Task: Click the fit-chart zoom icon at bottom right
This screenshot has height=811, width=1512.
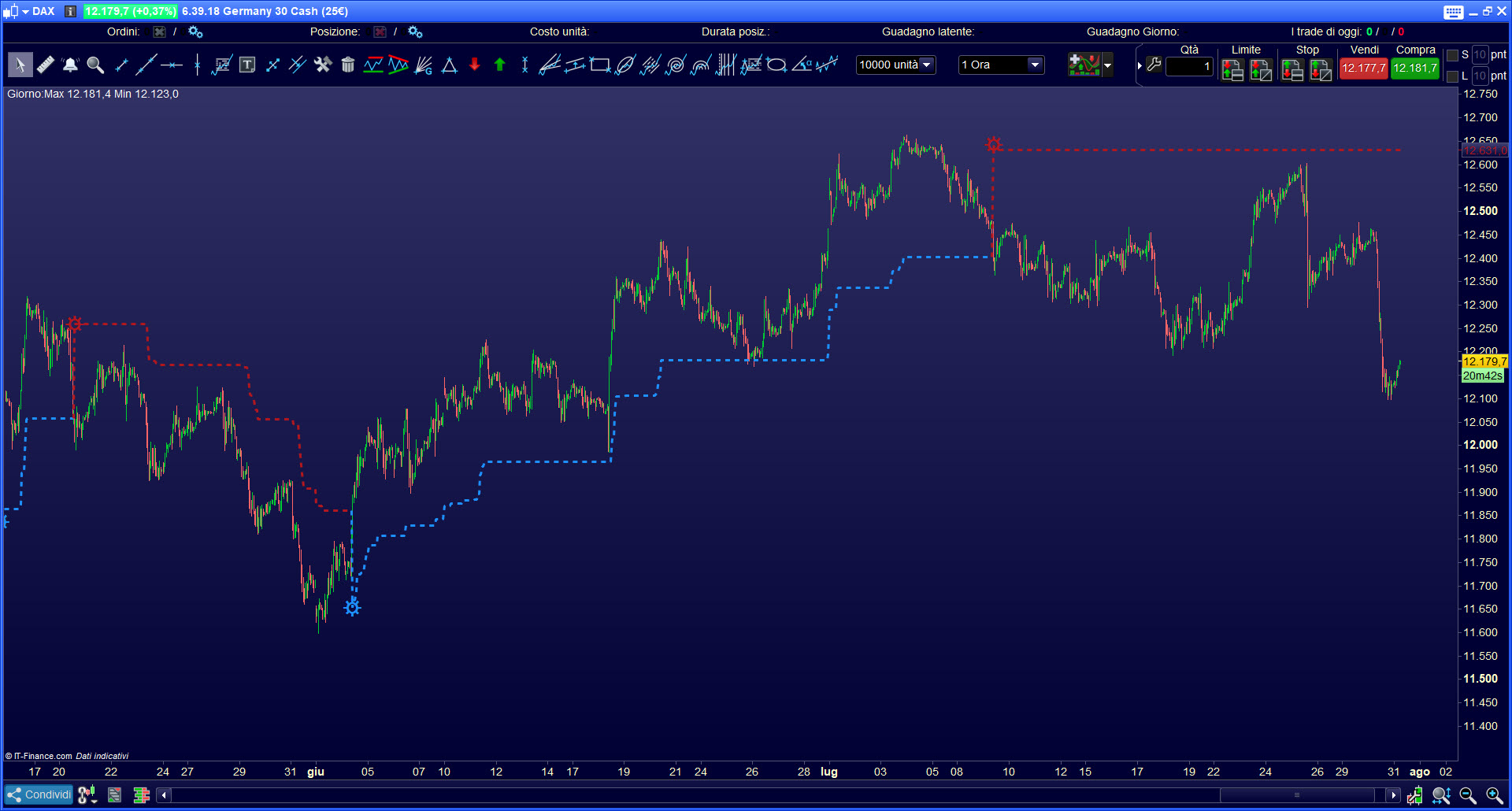Action: tap(1441, 795)
